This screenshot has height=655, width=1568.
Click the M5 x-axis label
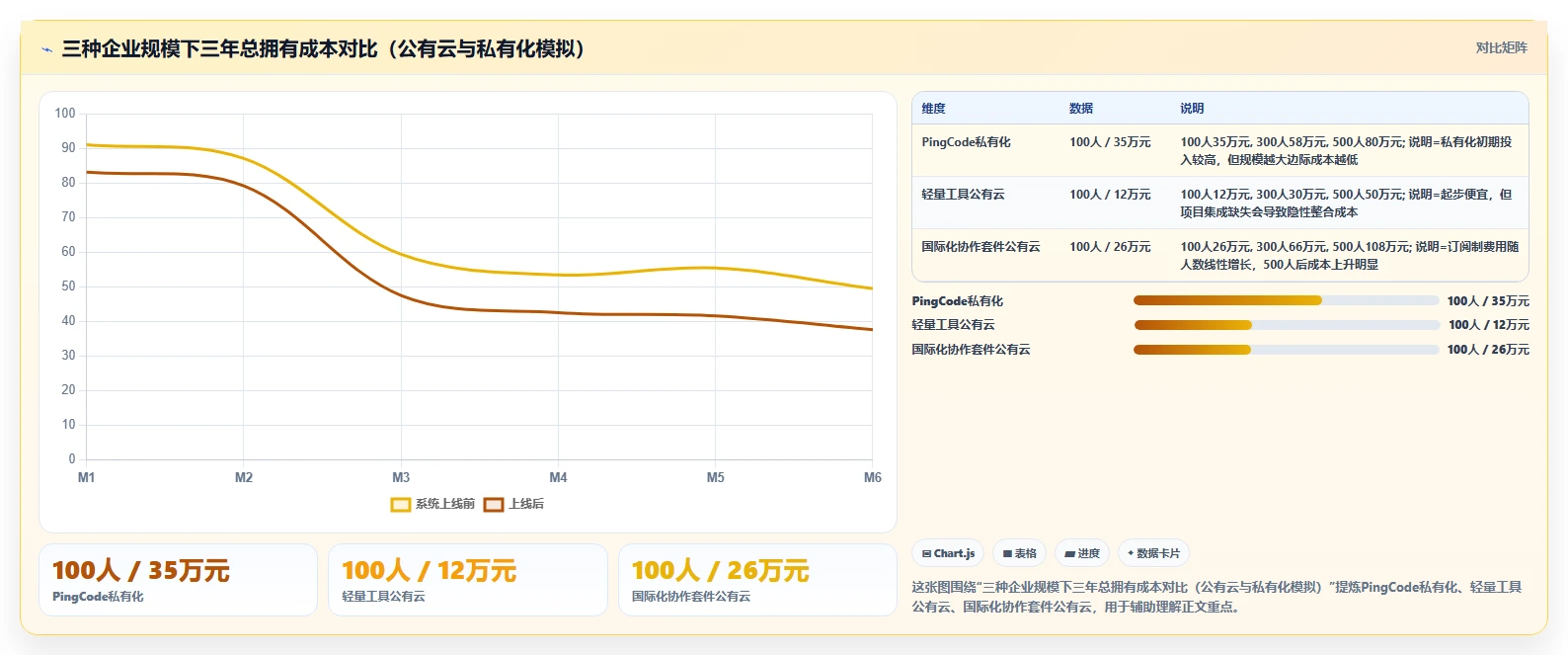[715, 478]
